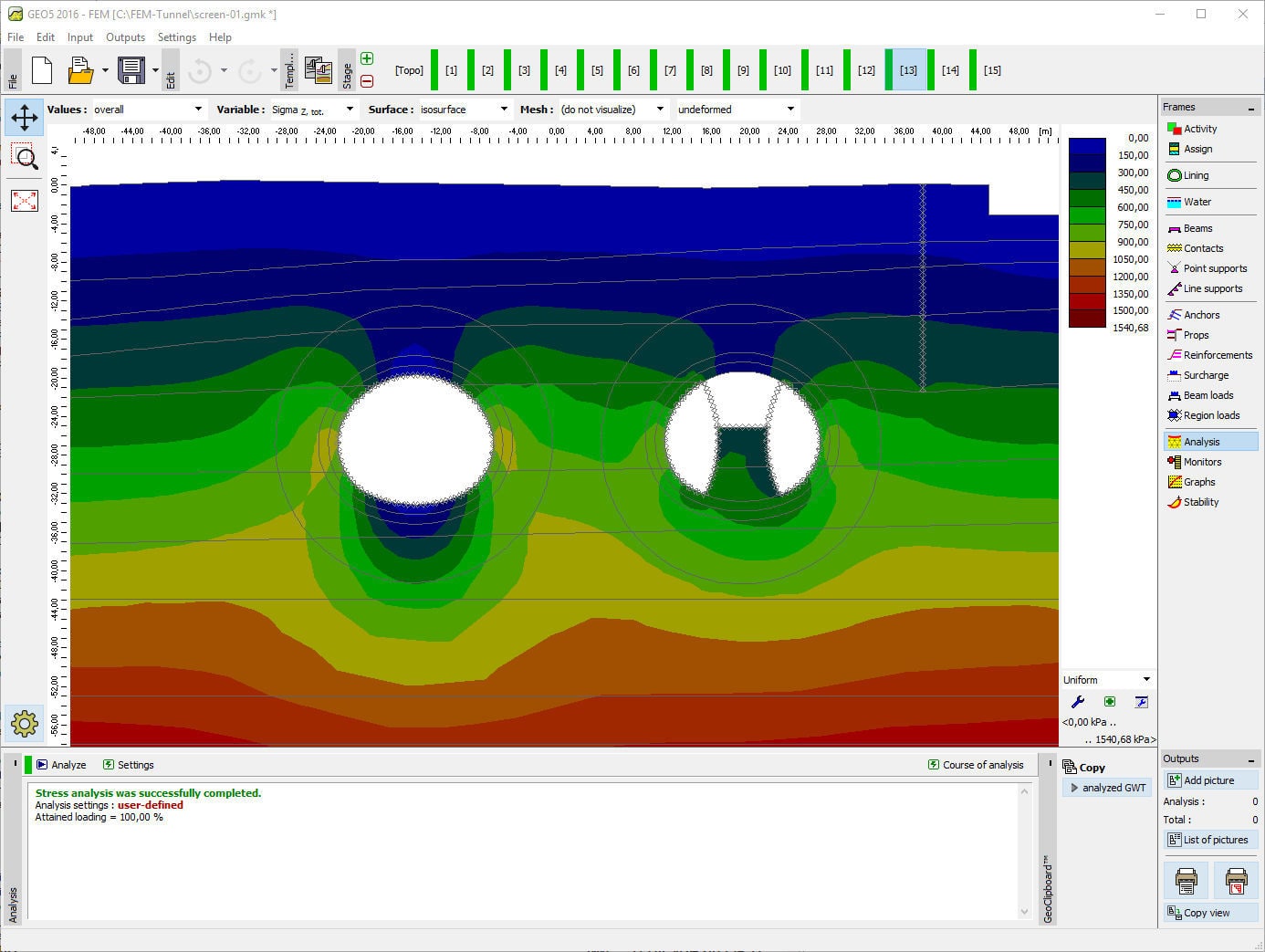
Task: Select the Anchors frame
Action: coord(1197,314)
